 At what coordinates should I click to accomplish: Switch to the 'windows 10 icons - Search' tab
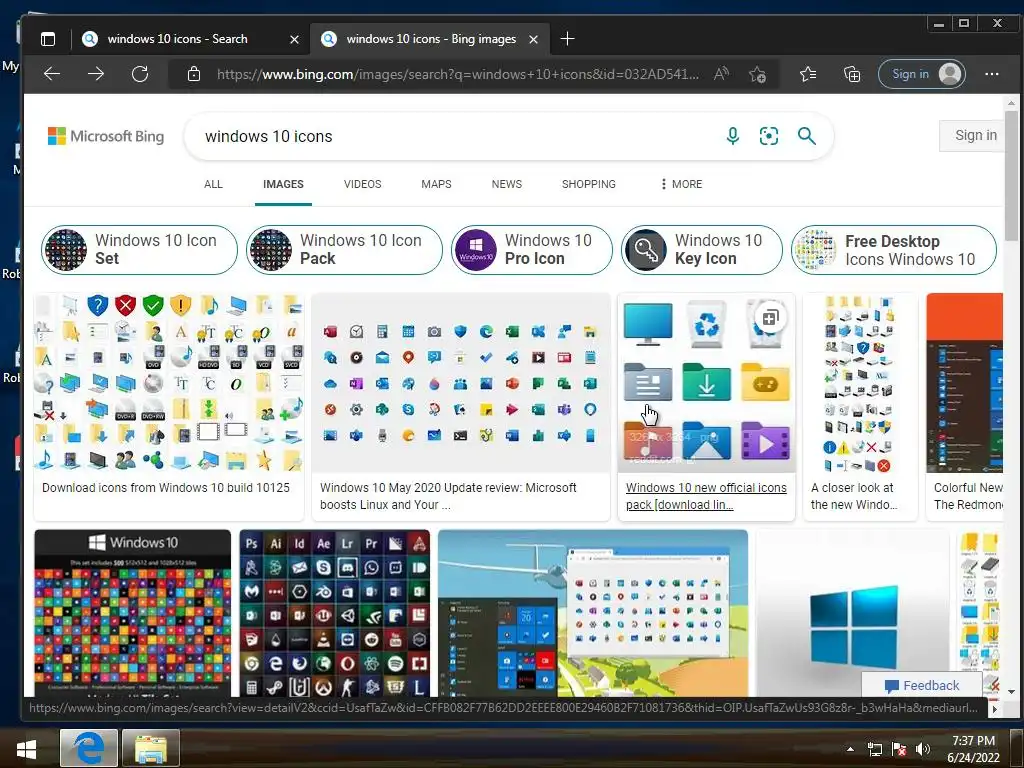[x=178, y=39]
